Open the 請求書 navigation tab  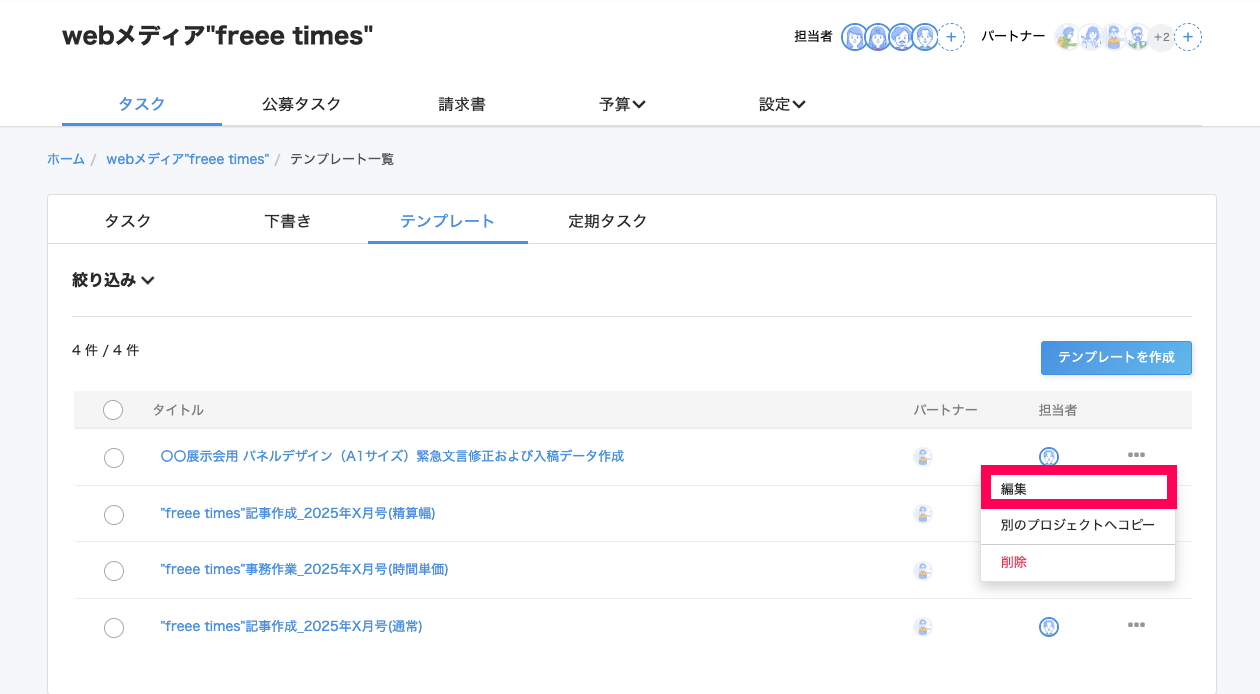(x=462, y=104)
